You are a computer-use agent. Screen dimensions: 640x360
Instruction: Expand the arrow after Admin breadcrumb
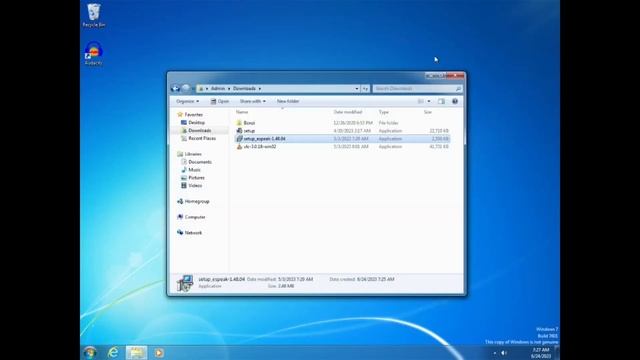[229, 89]
